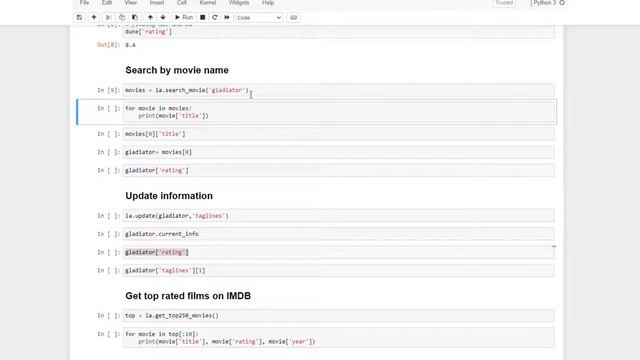Select the gladiator = movies[0] cell

click(338, 152)
